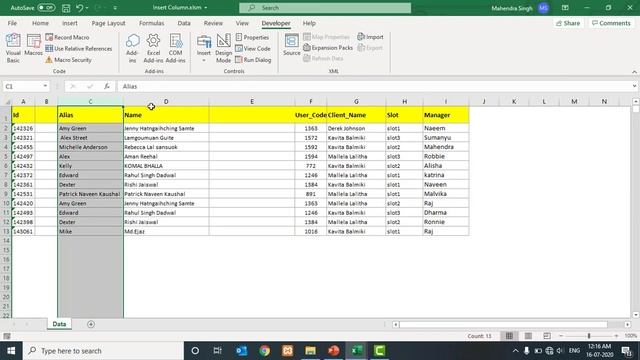Open PowerPoint from the taskbar
Viewport: 640px width, 360px height.
333,351
